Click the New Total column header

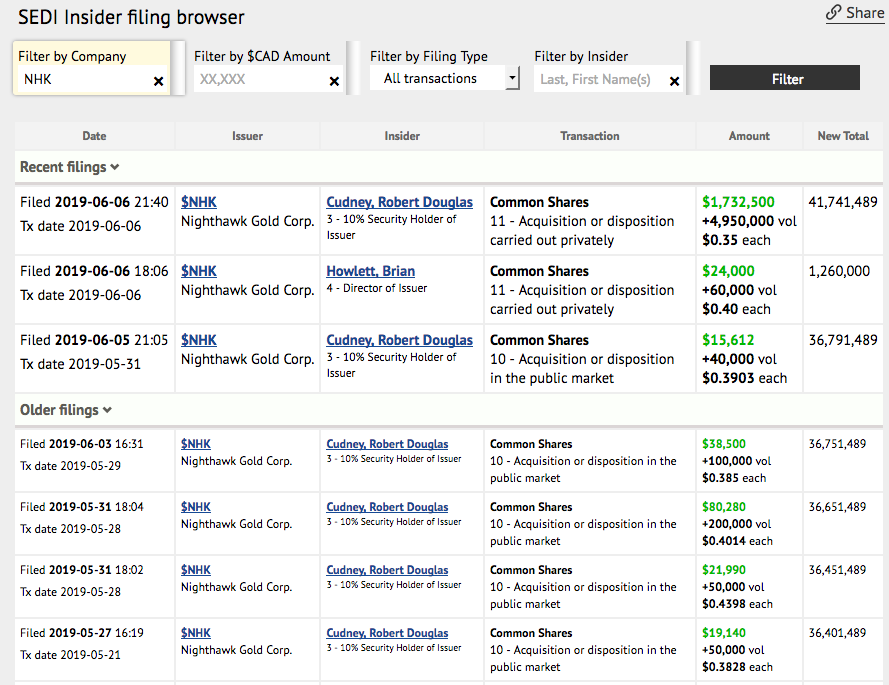(x=843, y=136)
